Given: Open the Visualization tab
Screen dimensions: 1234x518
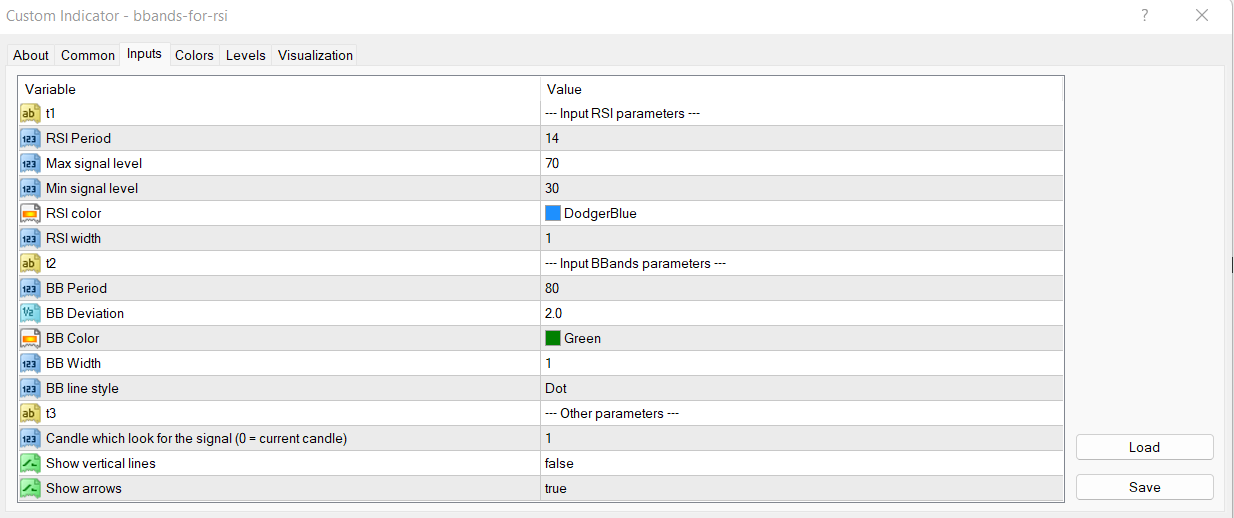Looking at the screenshot, I should (x=315, y=55).
